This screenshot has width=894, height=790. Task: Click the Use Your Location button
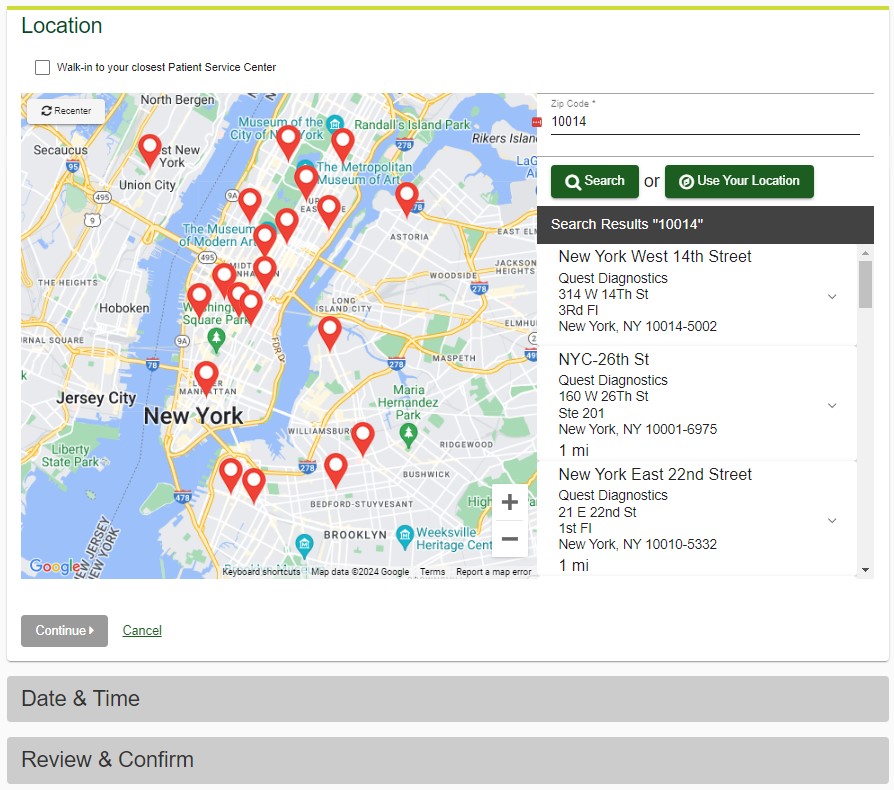(739, 181)
